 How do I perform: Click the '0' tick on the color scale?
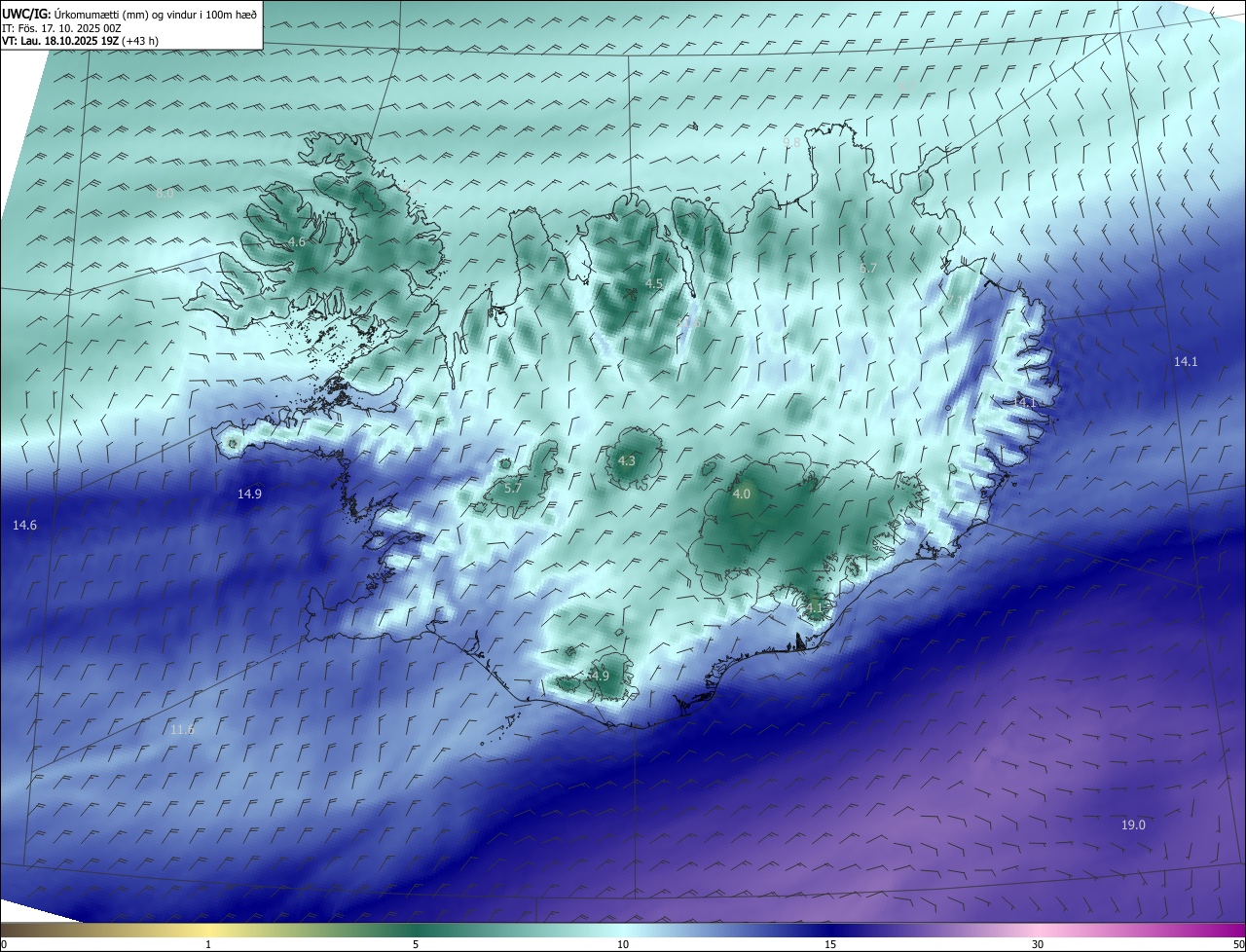tap(4, 944)
